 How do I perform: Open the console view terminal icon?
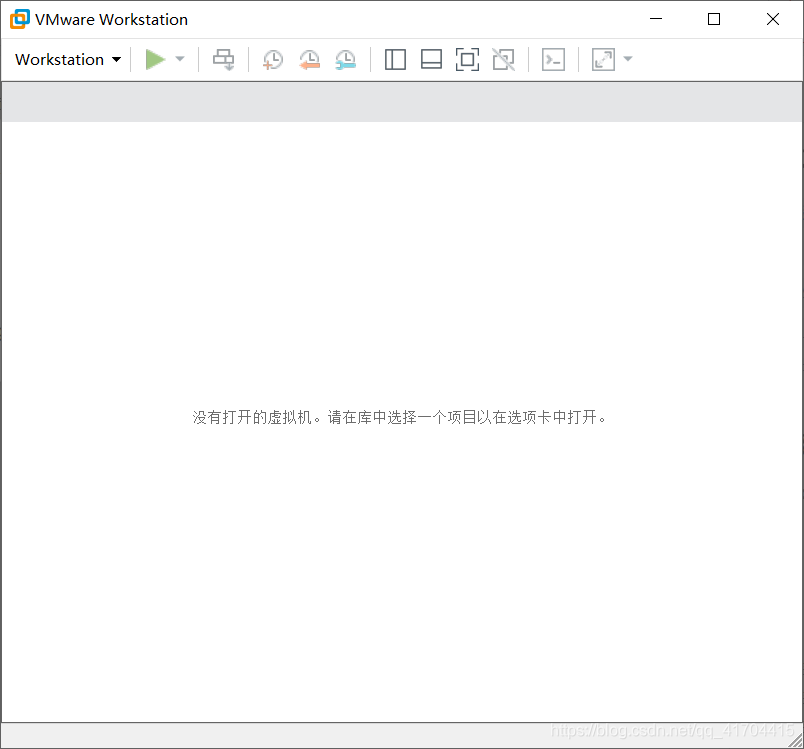pos(553,59)
